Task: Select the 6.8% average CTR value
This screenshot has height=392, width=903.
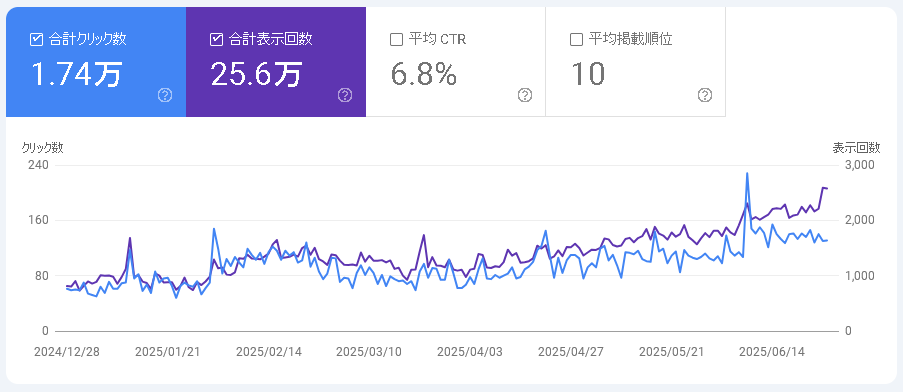Action: tap(424, 74)
